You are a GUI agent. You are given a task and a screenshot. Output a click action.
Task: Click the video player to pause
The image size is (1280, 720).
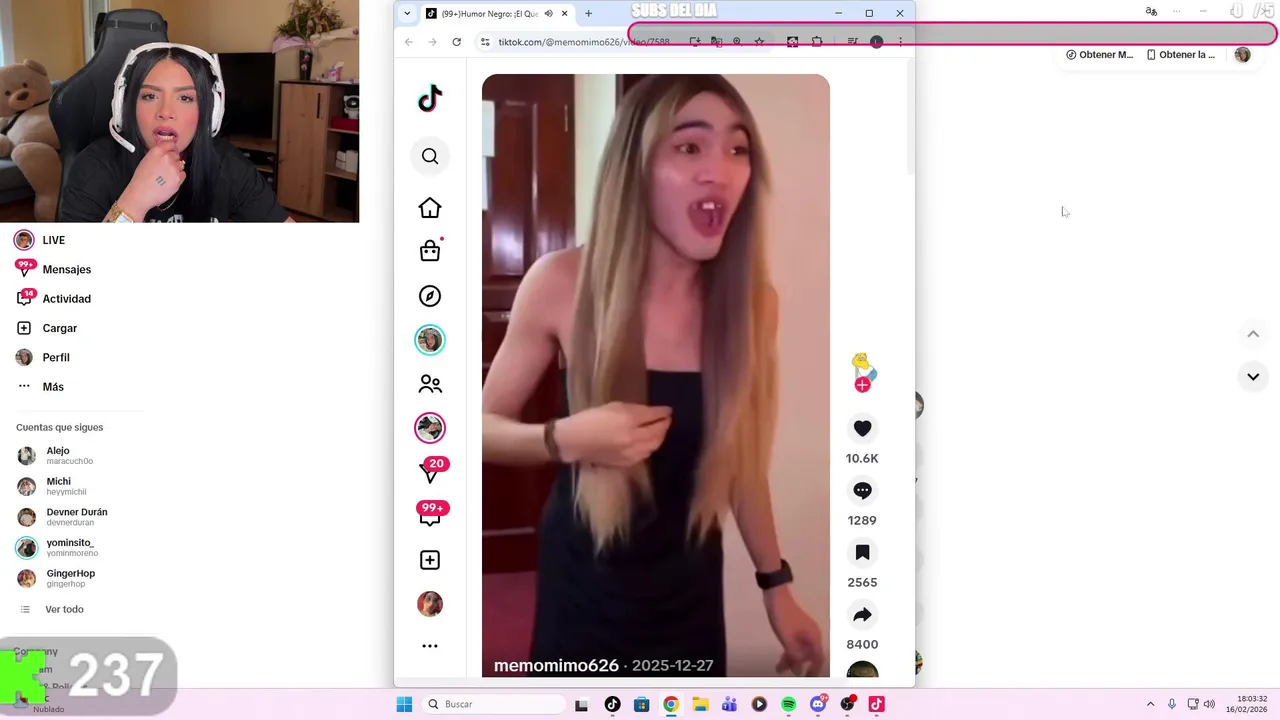(x=656, y=376)
